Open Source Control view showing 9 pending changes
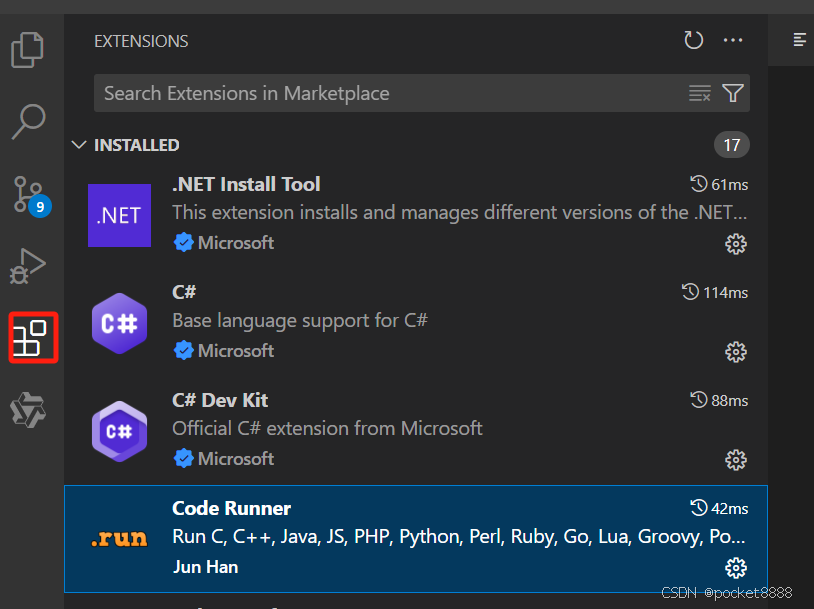814x609 pixels. coord(28,193)
